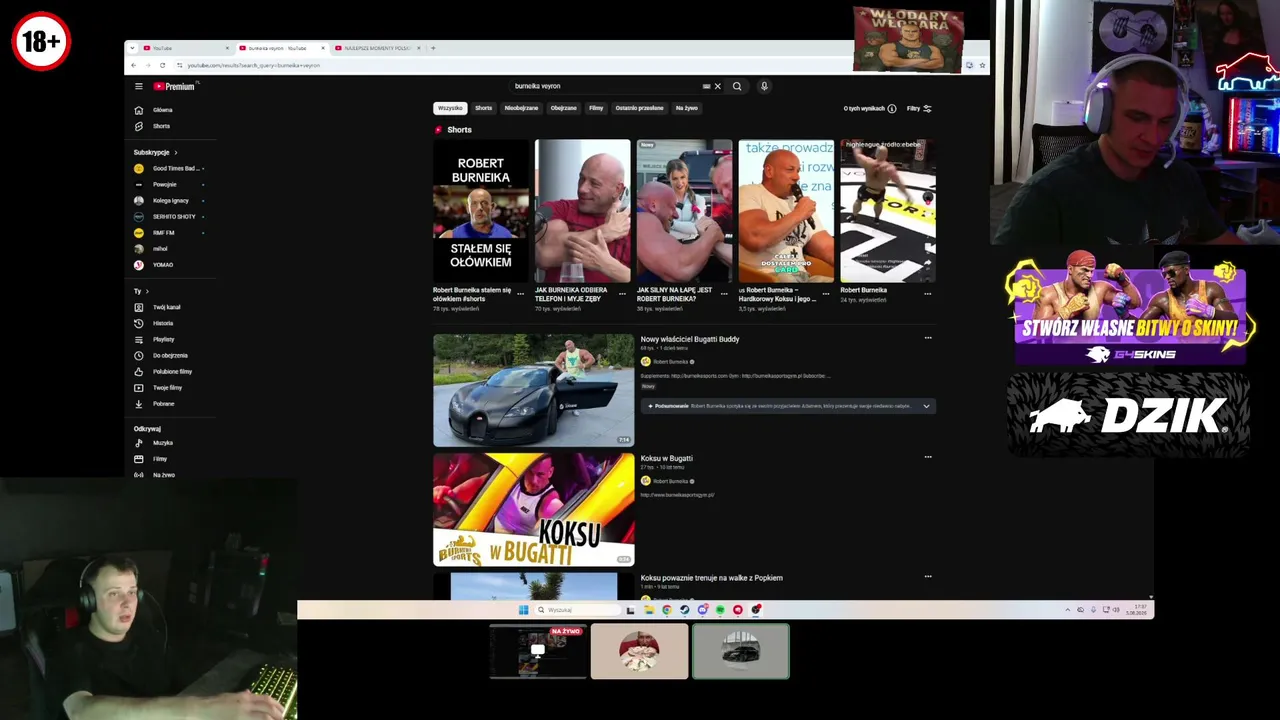
Task: Open Spotify from the Windows taskbar
Action: click(720, 610)
